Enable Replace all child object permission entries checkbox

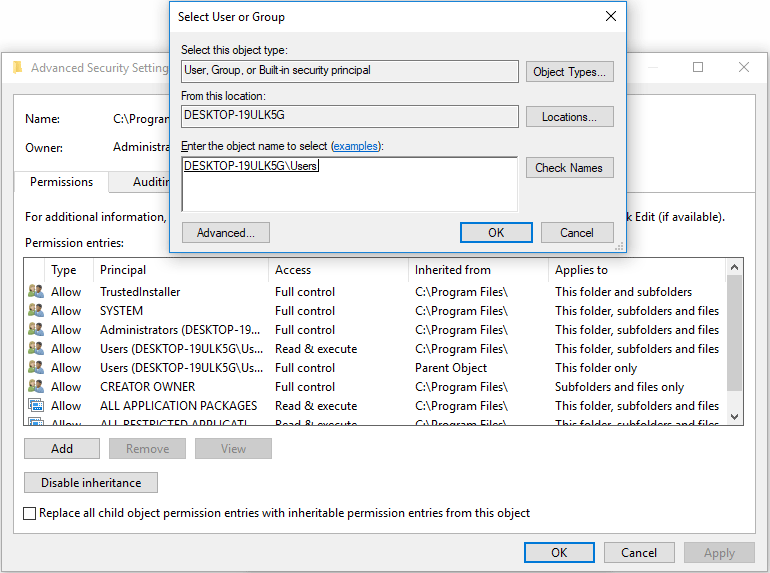pyautogui.click(x=30, y=513)
